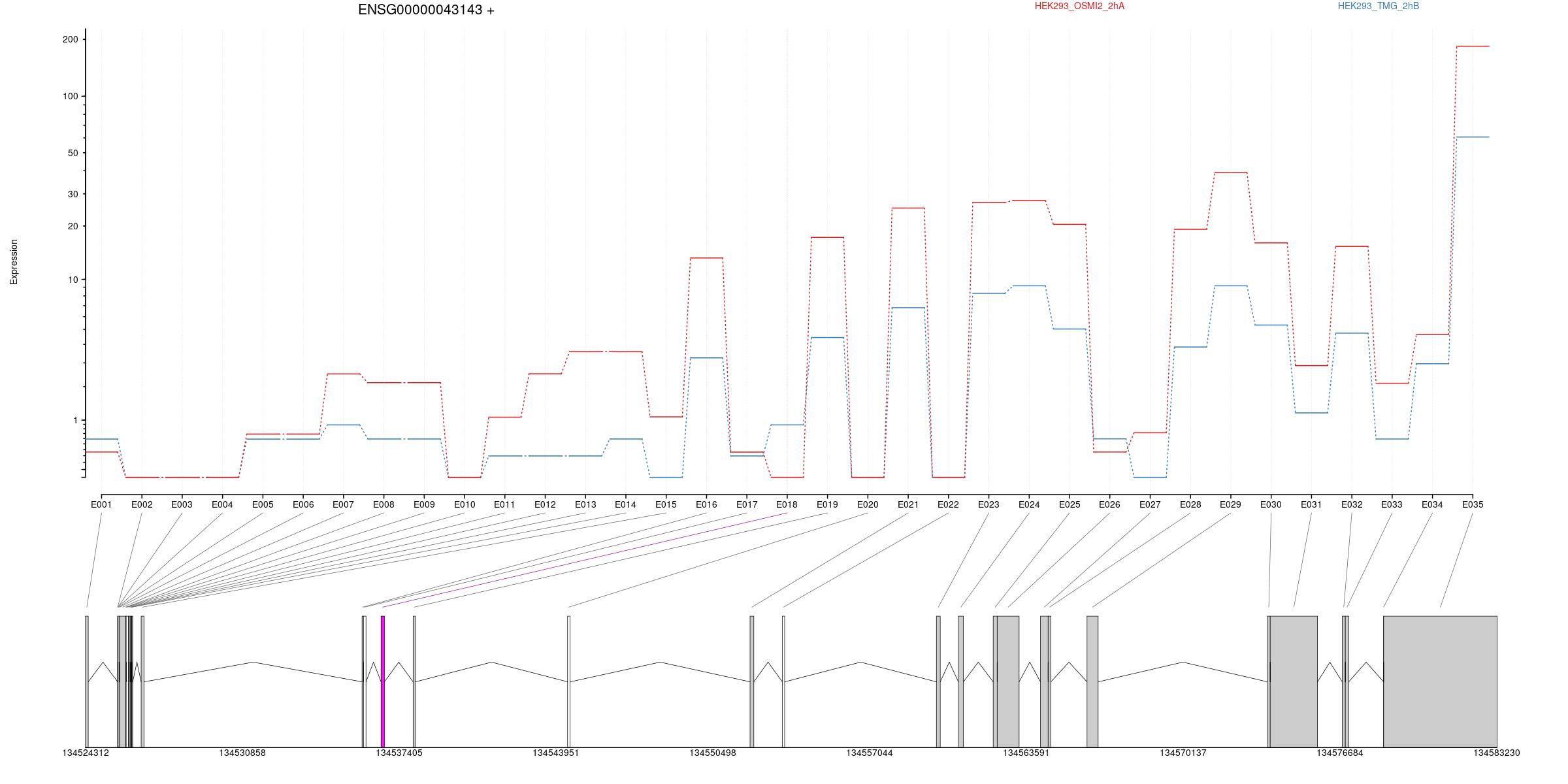Click the Expression y-axis label

coord(14,262)
